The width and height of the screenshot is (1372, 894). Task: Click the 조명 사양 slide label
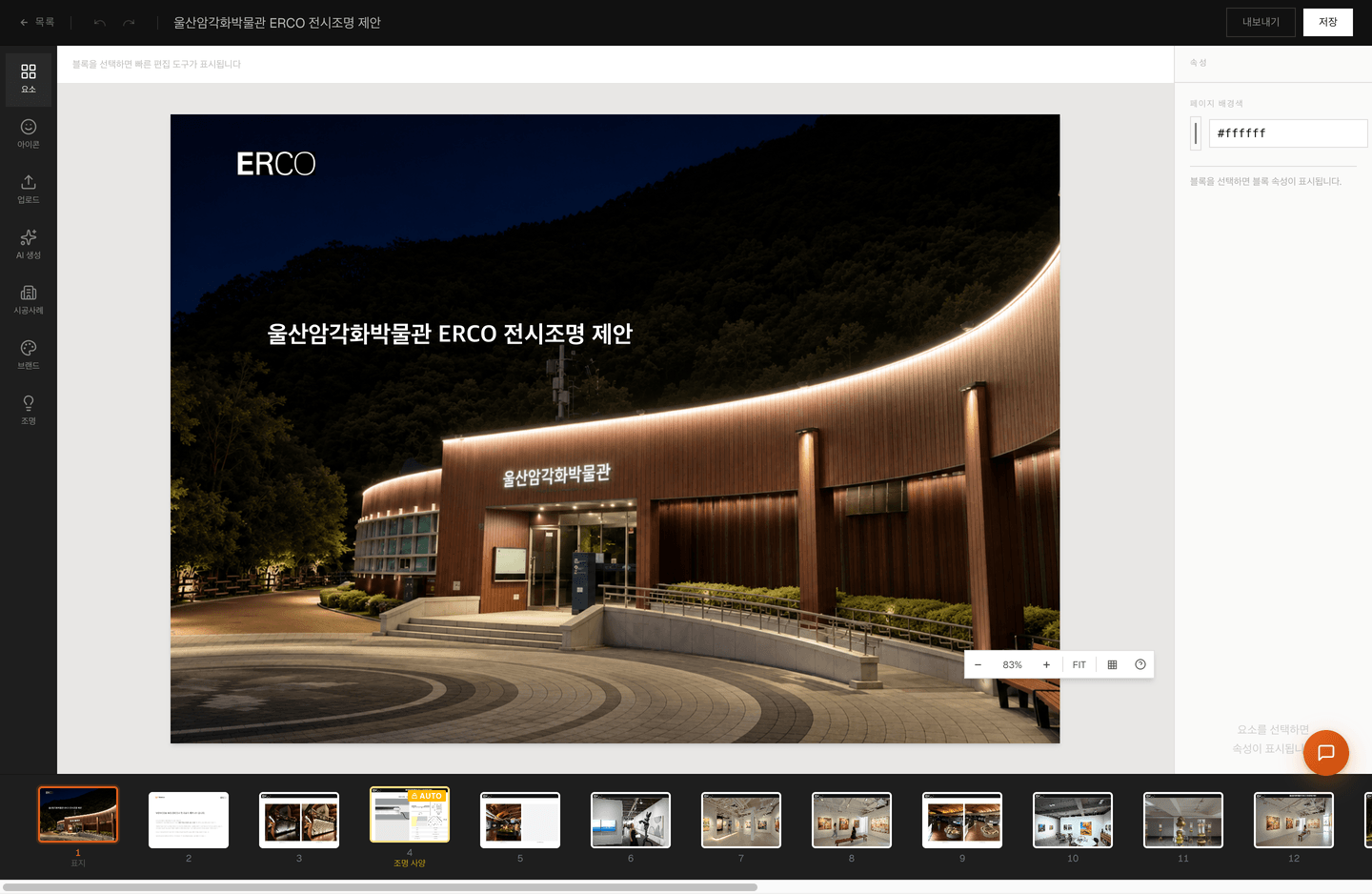(410, 864)
